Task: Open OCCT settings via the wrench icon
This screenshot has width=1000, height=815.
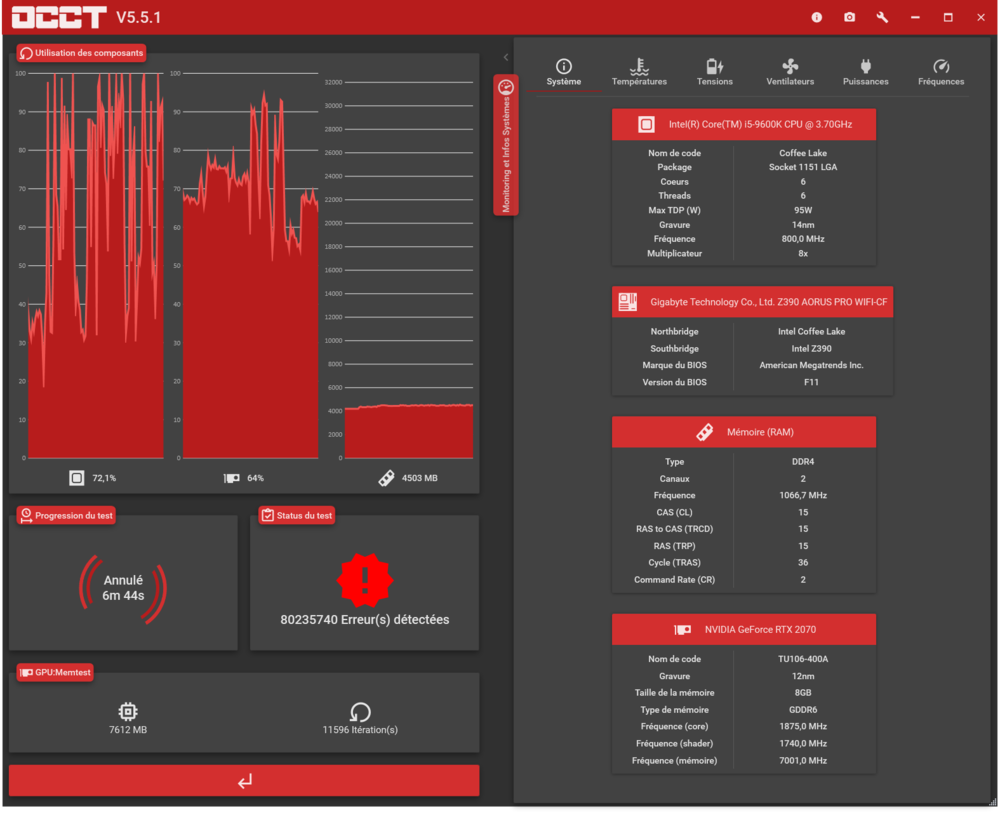Action: (x=881, y=17)
